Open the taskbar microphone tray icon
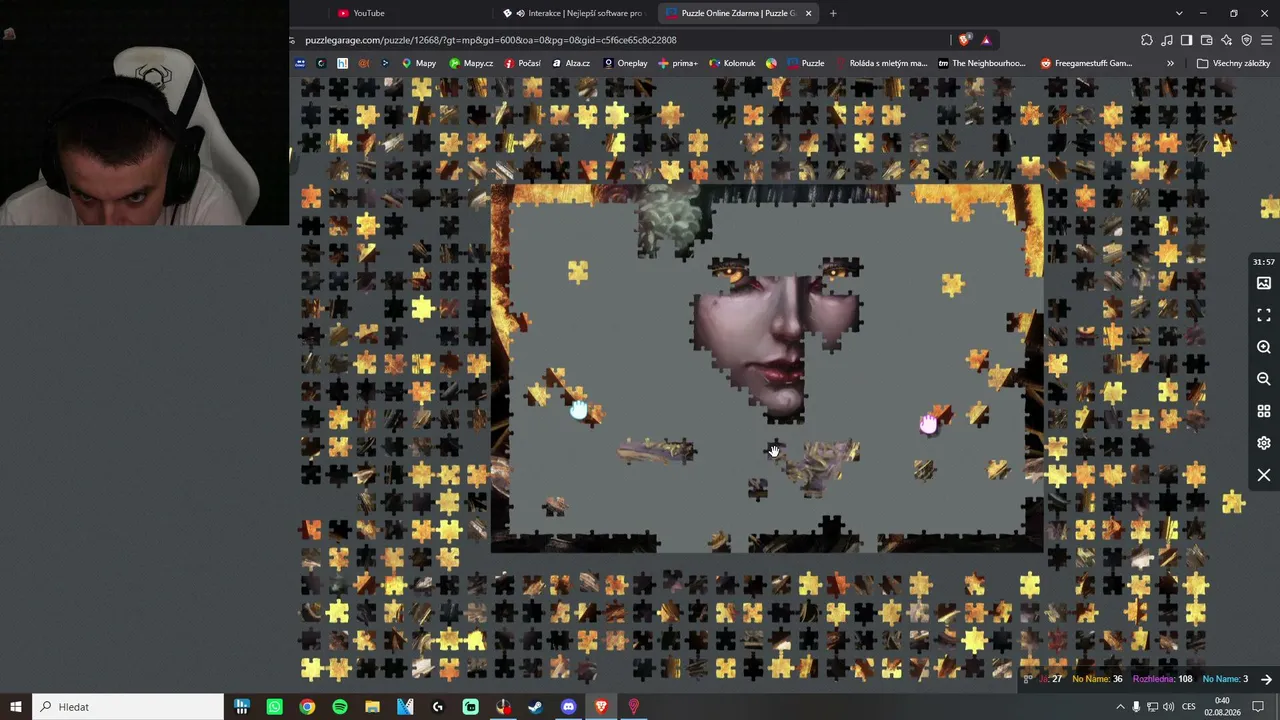The height and width of the screenshot is (720, 1280). (1136, 707)
